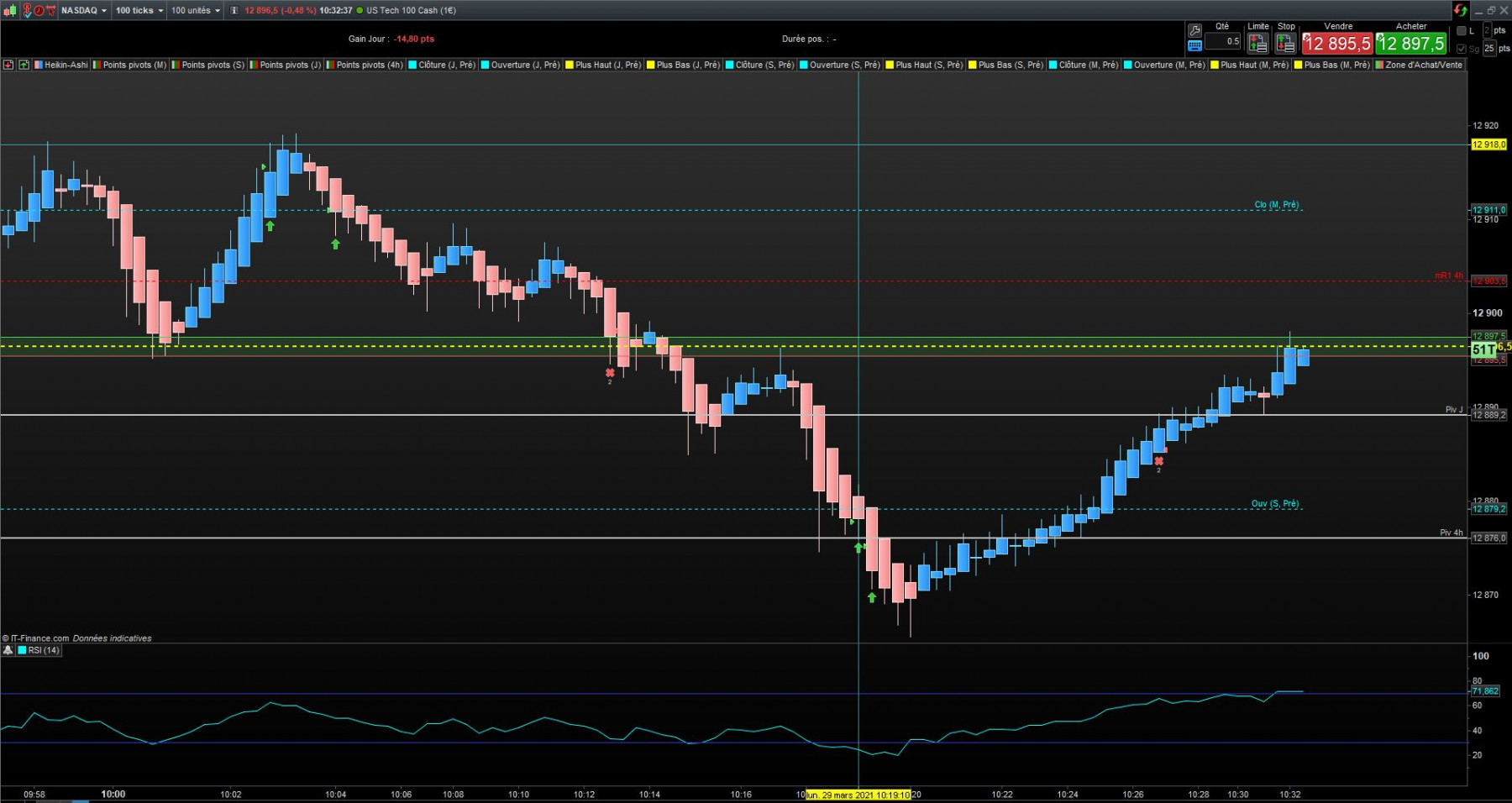Click the Qté quantity field showing 0.5
This screenshot has width=1512, height=803.
(x=1223, y=41)
